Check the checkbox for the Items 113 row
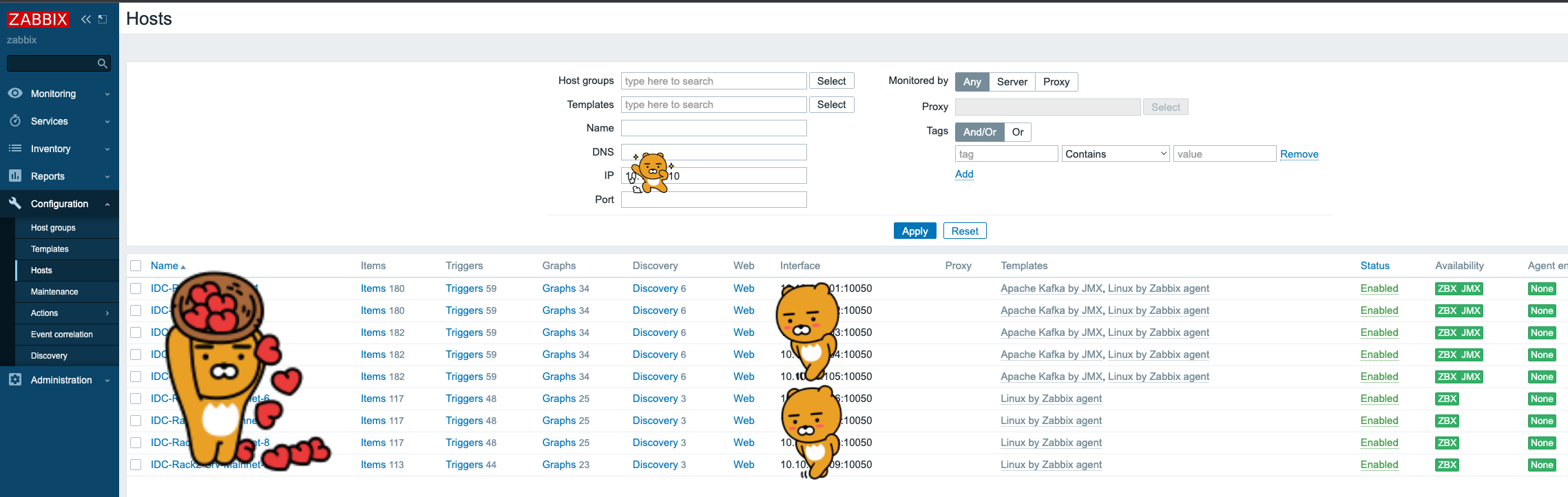 (x=136, y=465)
